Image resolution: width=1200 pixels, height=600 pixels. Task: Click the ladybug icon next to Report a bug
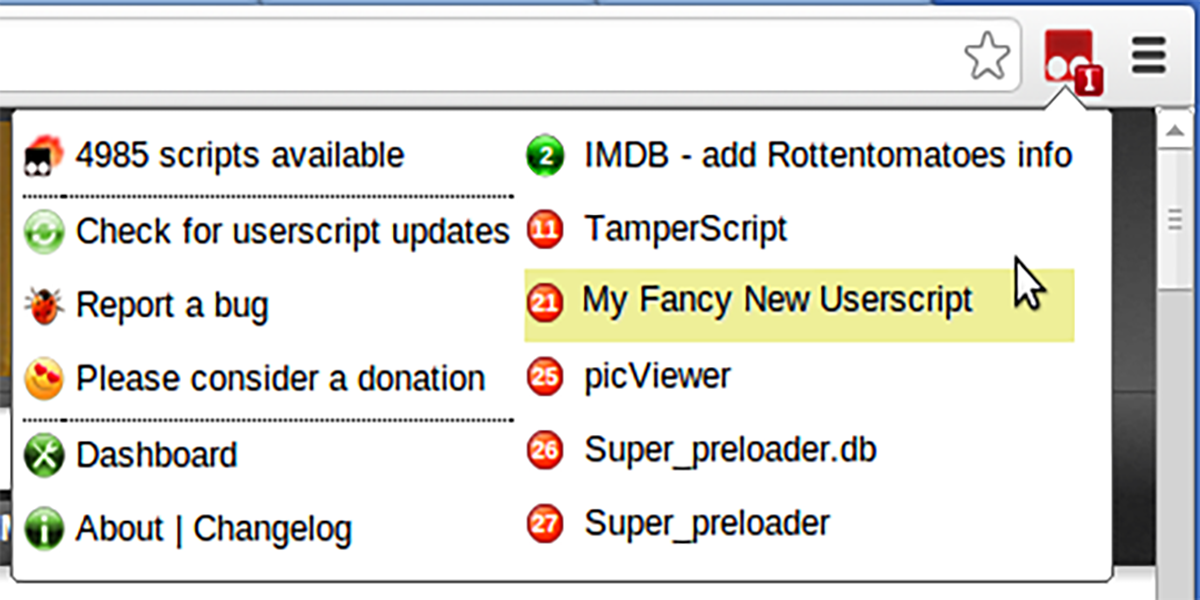coord(44,306)
